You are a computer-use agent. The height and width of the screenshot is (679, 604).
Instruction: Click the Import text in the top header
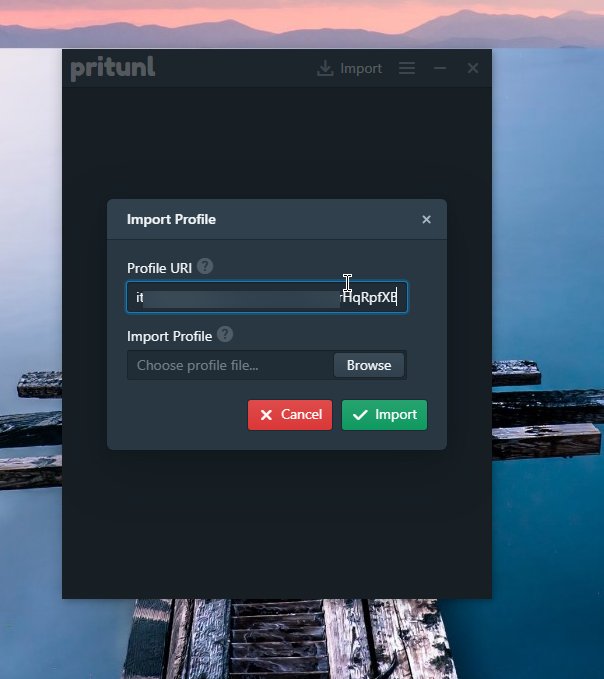click(x=361, y=69)
